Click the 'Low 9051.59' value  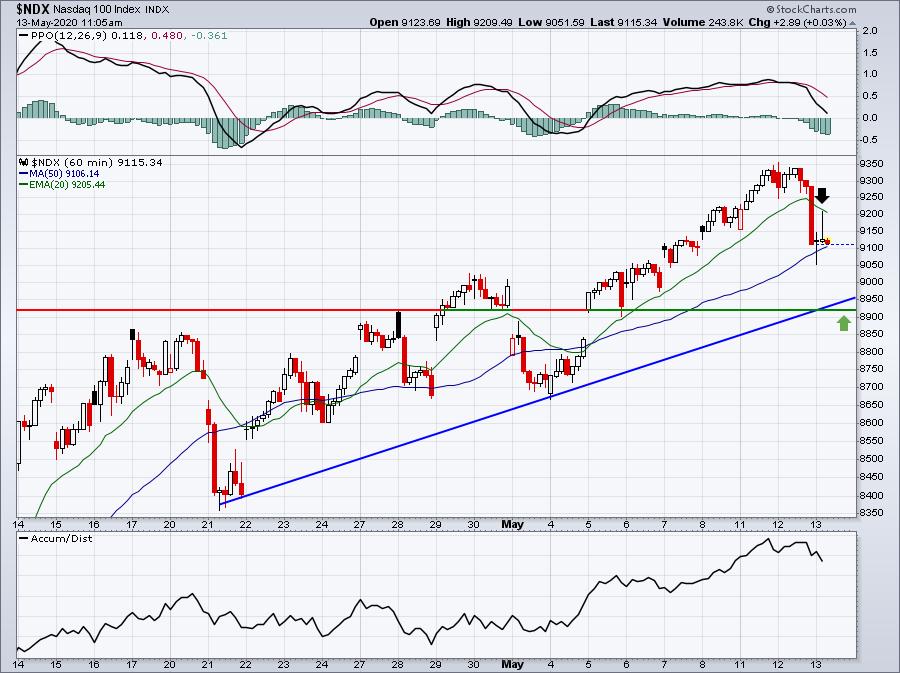click(x=551, y=22)
